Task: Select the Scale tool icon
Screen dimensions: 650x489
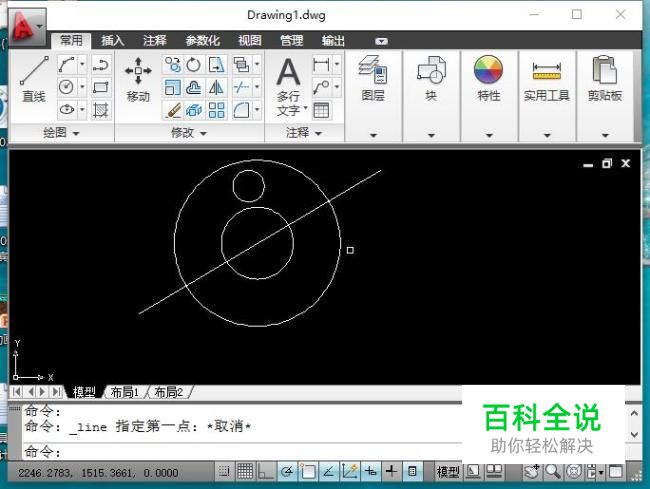Action: point(172,87)
